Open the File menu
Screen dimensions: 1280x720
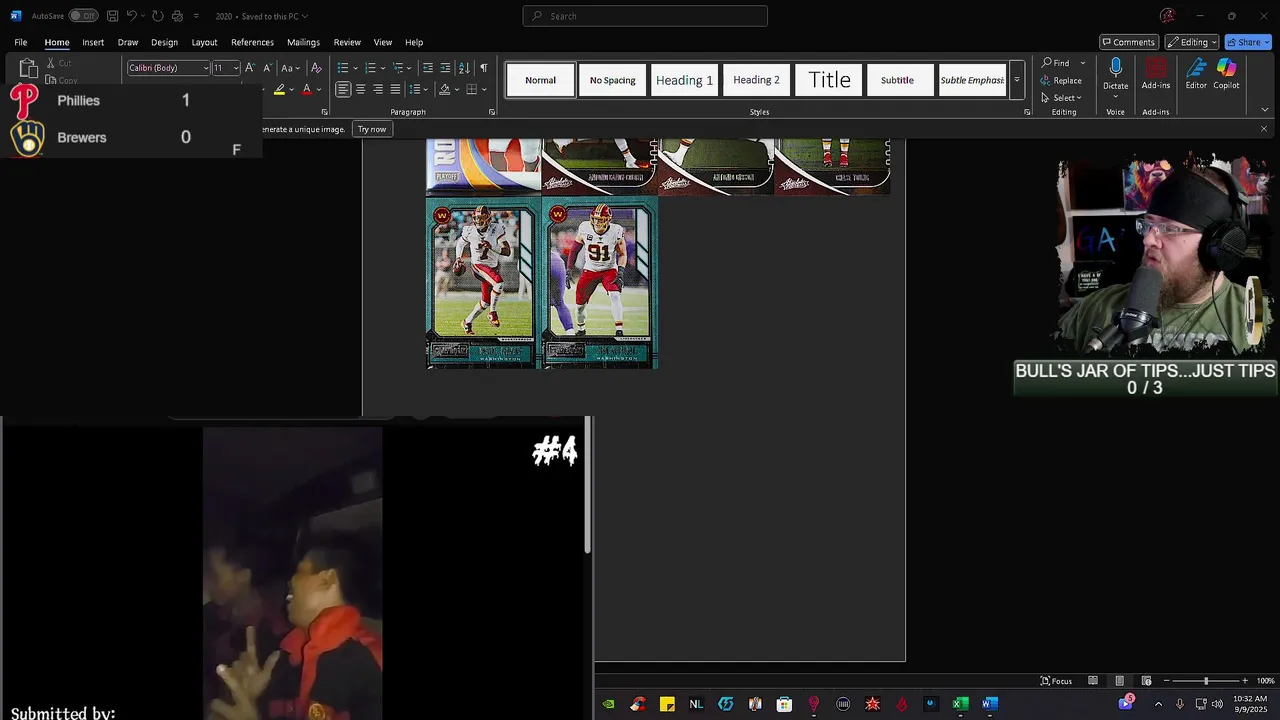point(21,42)
